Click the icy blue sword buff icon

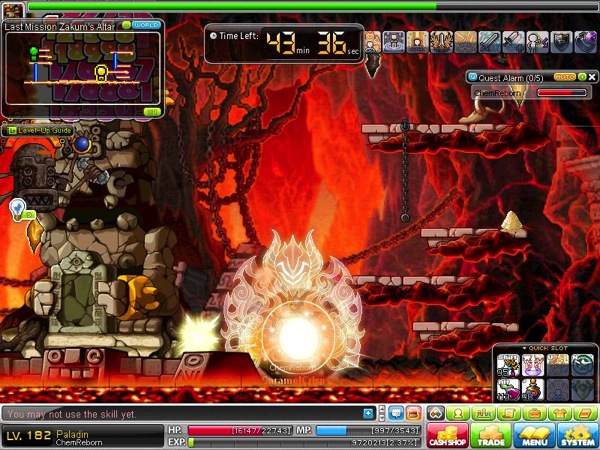pos(489,42)
